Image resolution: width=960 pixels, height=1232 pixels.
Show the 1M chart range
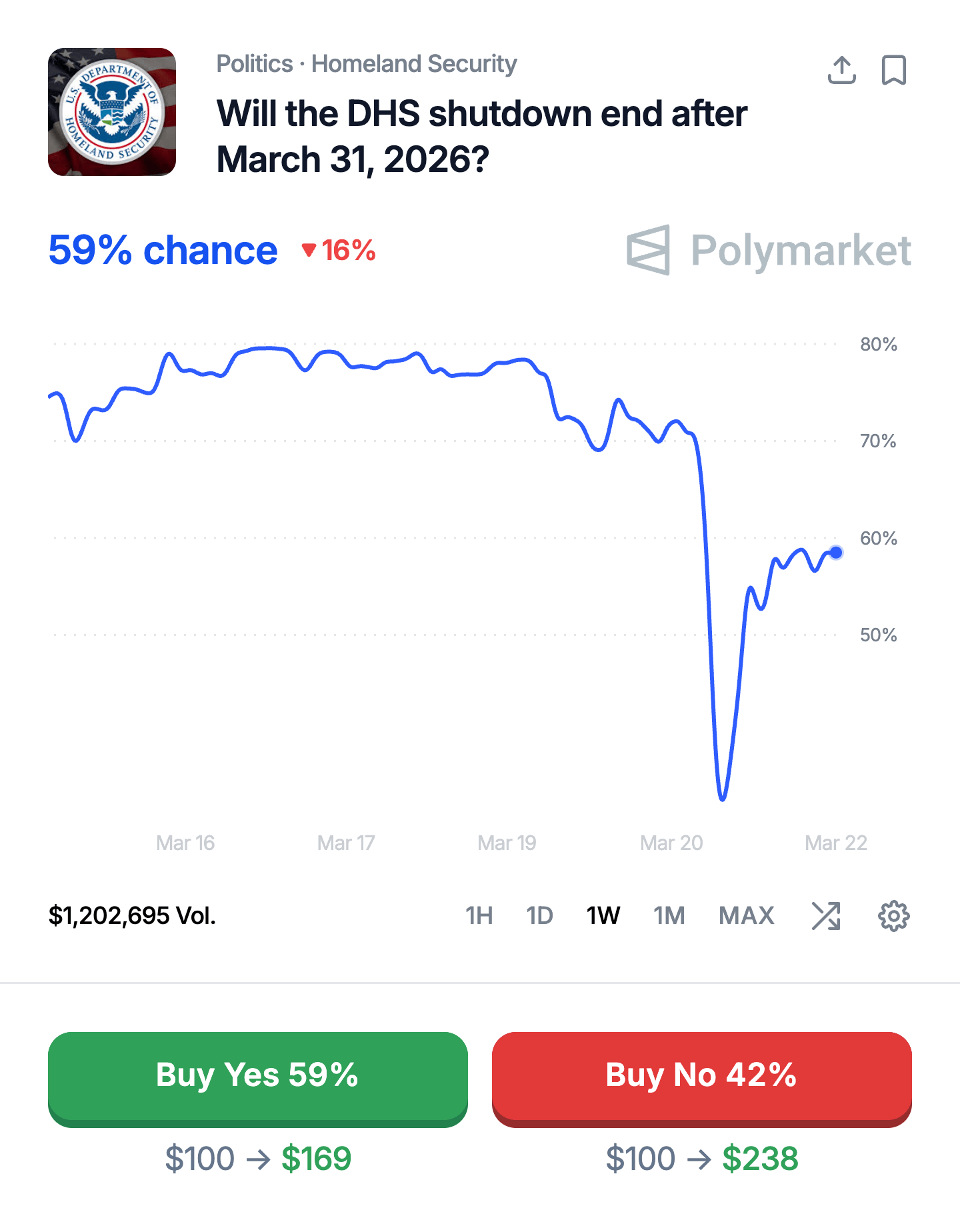[x=669, y=916]
